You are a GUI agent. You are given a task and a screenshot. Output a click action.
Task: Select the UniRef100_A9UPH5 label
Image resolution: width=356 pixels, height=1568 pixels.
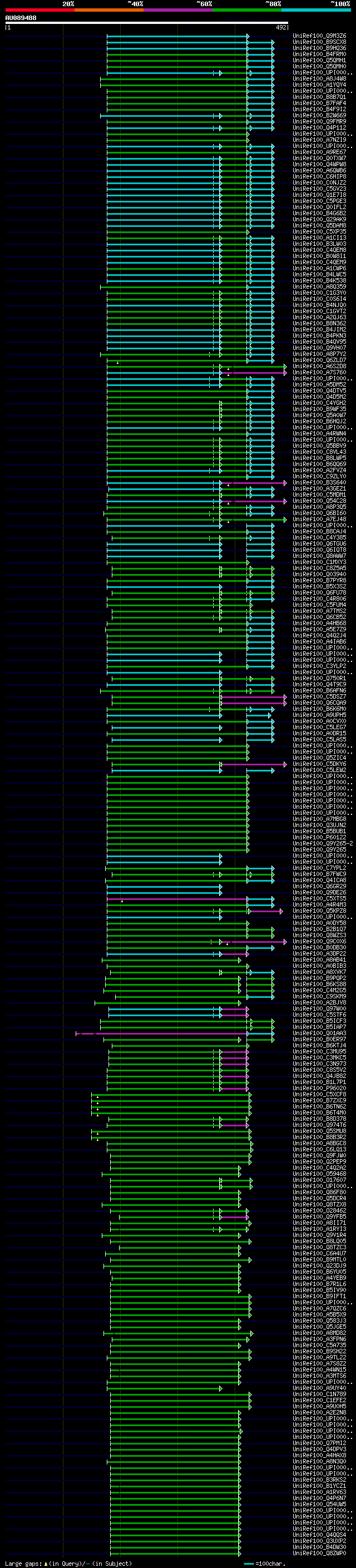[319, 715]
